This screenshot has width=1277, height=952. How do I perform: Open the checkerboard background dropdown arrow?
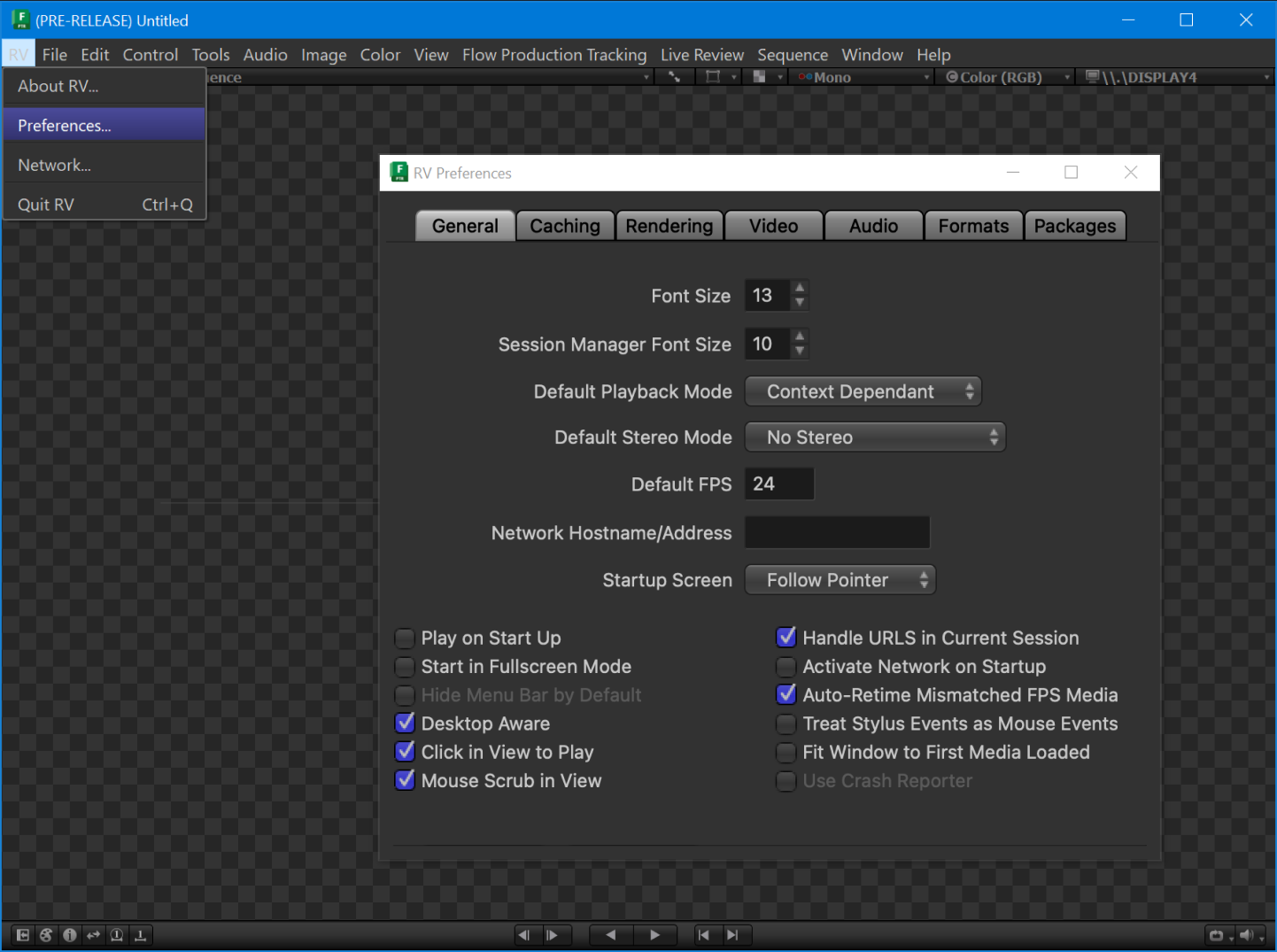coord(780,77)
